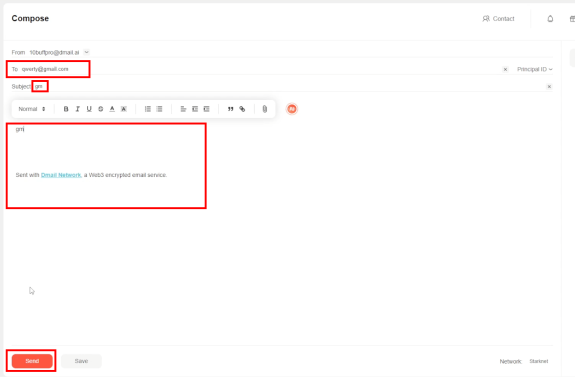Open the text background highlight color
This screenshot has height=383, width=575.
(x=124, y=109)
